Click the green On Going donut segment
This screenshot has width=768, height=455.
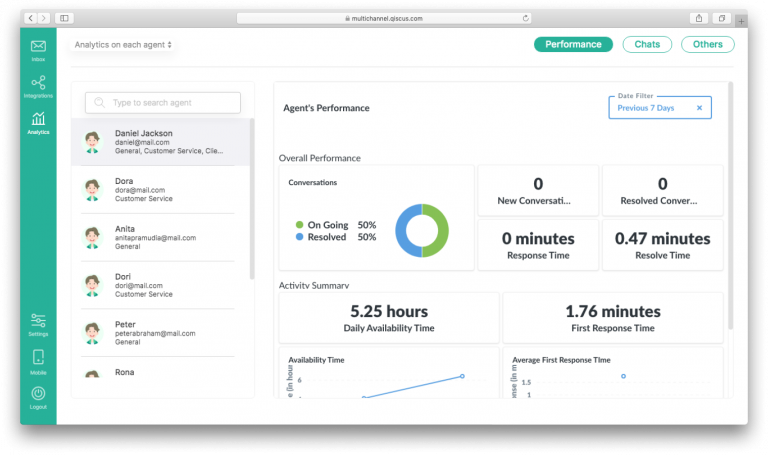coord(435,230)
